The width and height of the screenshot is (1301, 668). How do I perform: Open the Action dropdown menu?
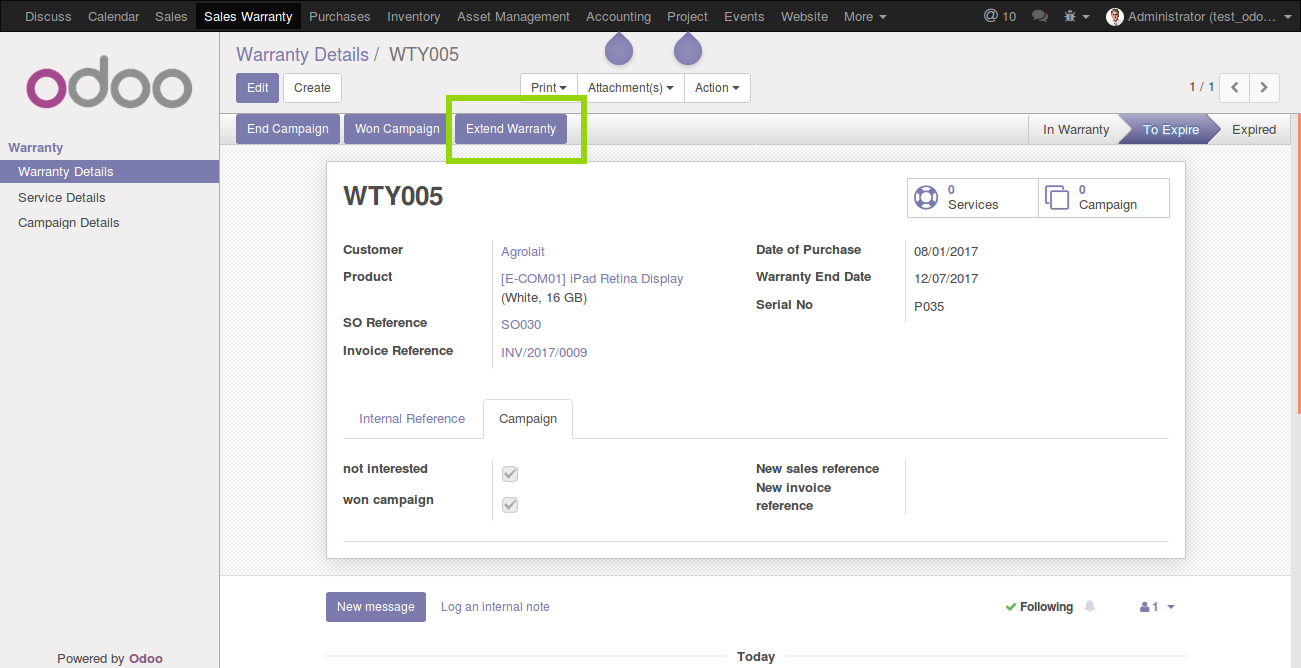[x=717, y=88]
